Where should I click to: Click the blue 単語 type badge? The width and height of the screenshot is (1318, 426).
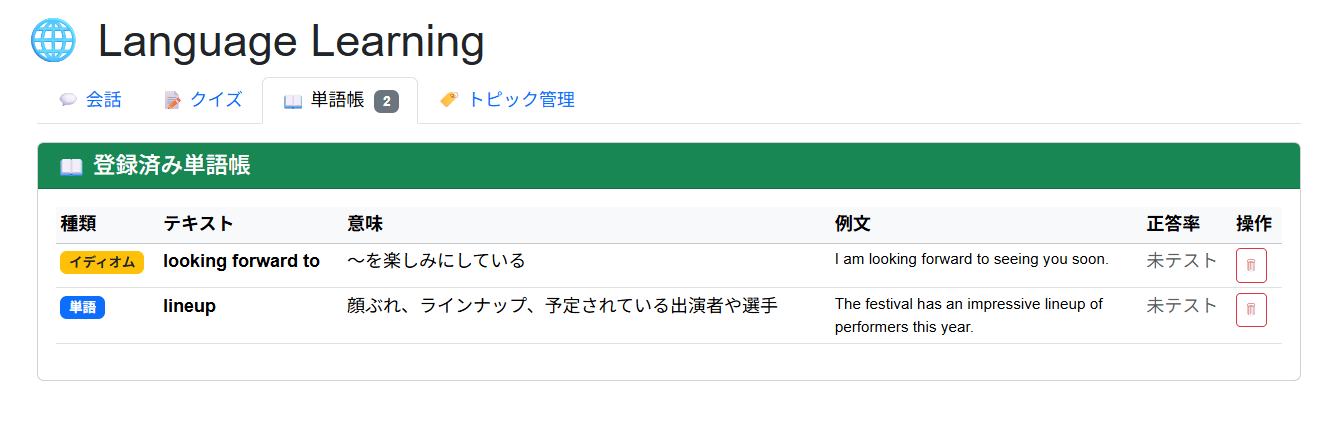point(82,307)
